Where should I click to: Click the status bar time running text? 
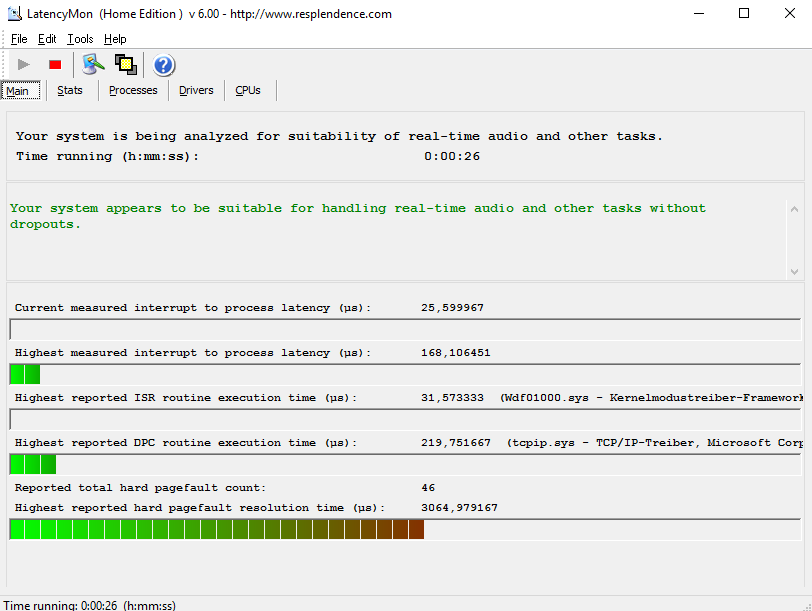point(90,605)
